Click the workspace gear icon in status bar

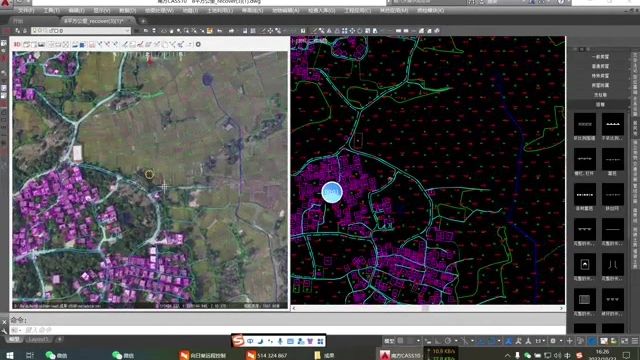tap(553, 341)
